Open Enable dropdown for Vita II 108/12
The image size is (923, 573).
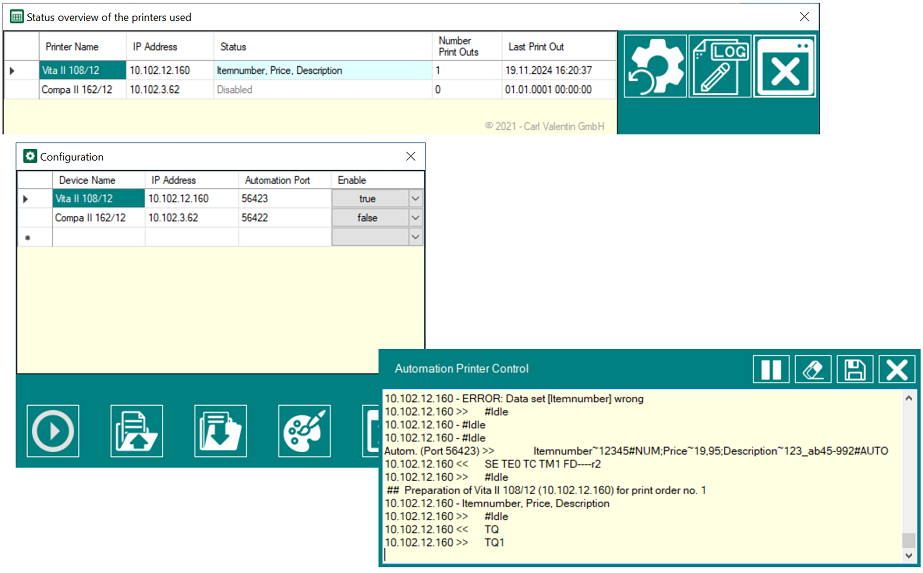pos(416,199)
